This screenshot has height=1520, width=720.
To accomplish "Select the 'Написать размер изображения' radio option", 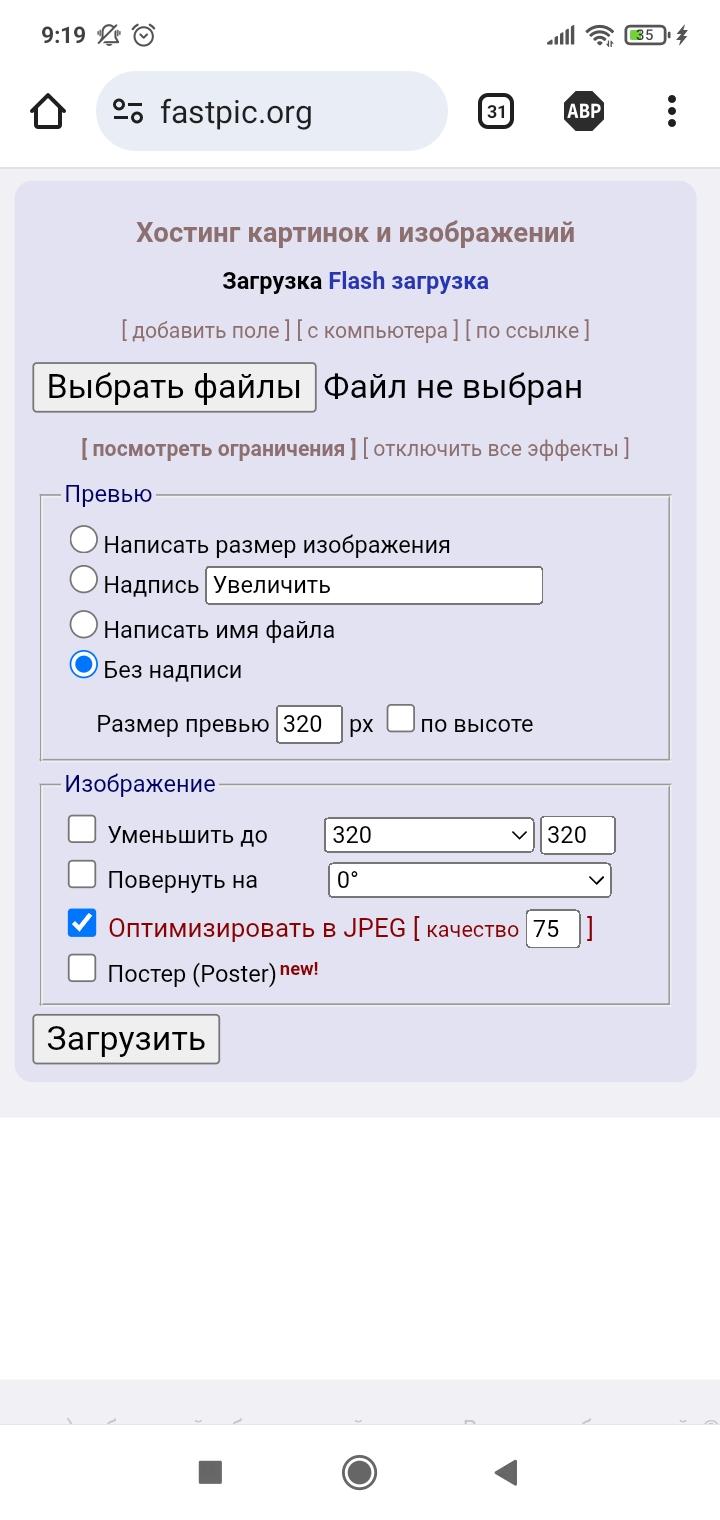I will coord(84,541).
